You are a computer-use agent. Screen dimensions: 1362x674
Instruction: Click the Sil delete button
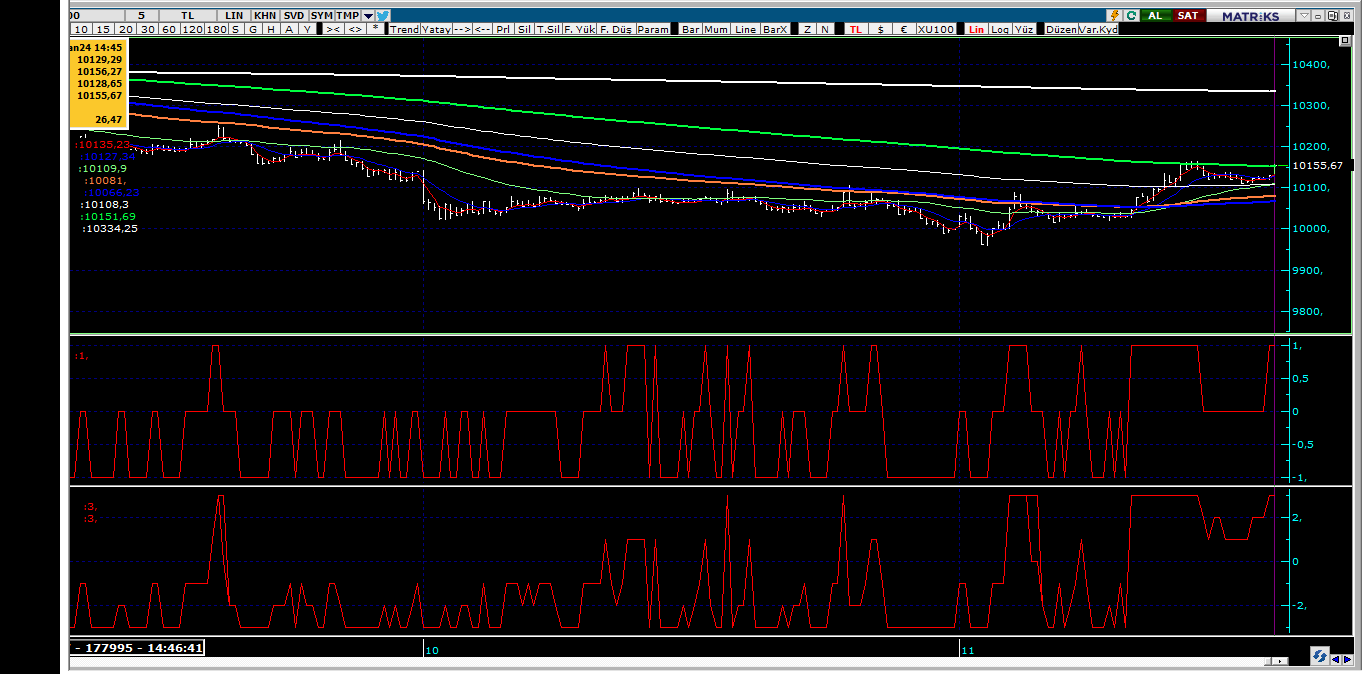click(x=525, y=29)
